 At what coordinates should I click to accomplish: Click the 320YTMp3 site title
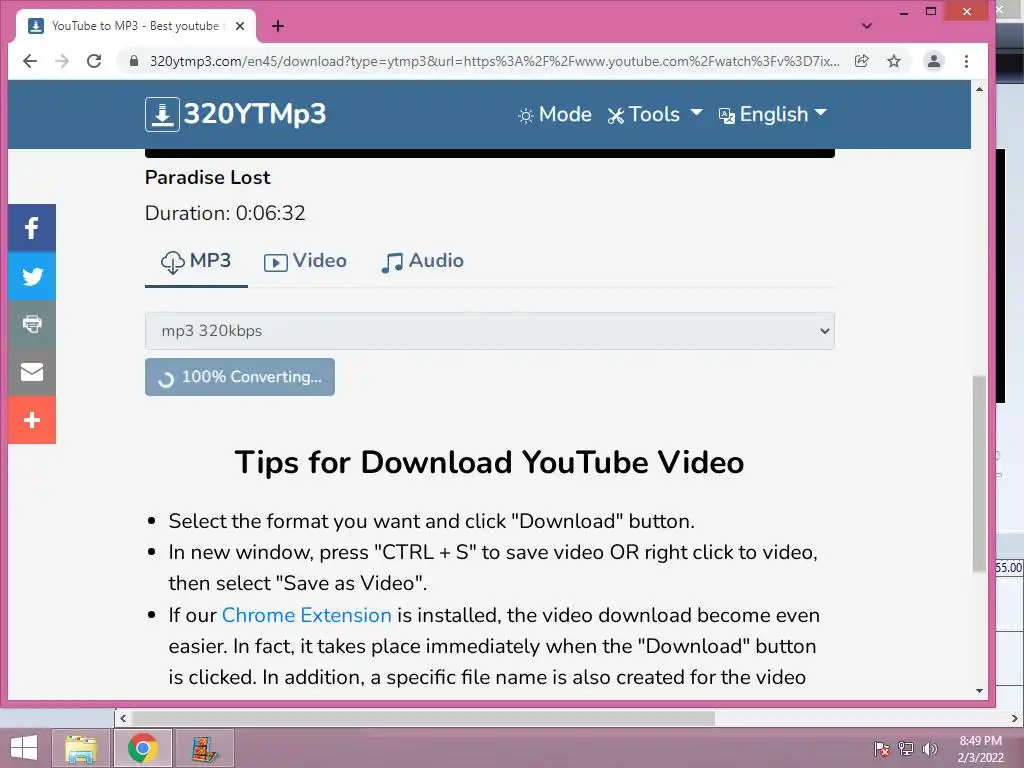point(255,114)
